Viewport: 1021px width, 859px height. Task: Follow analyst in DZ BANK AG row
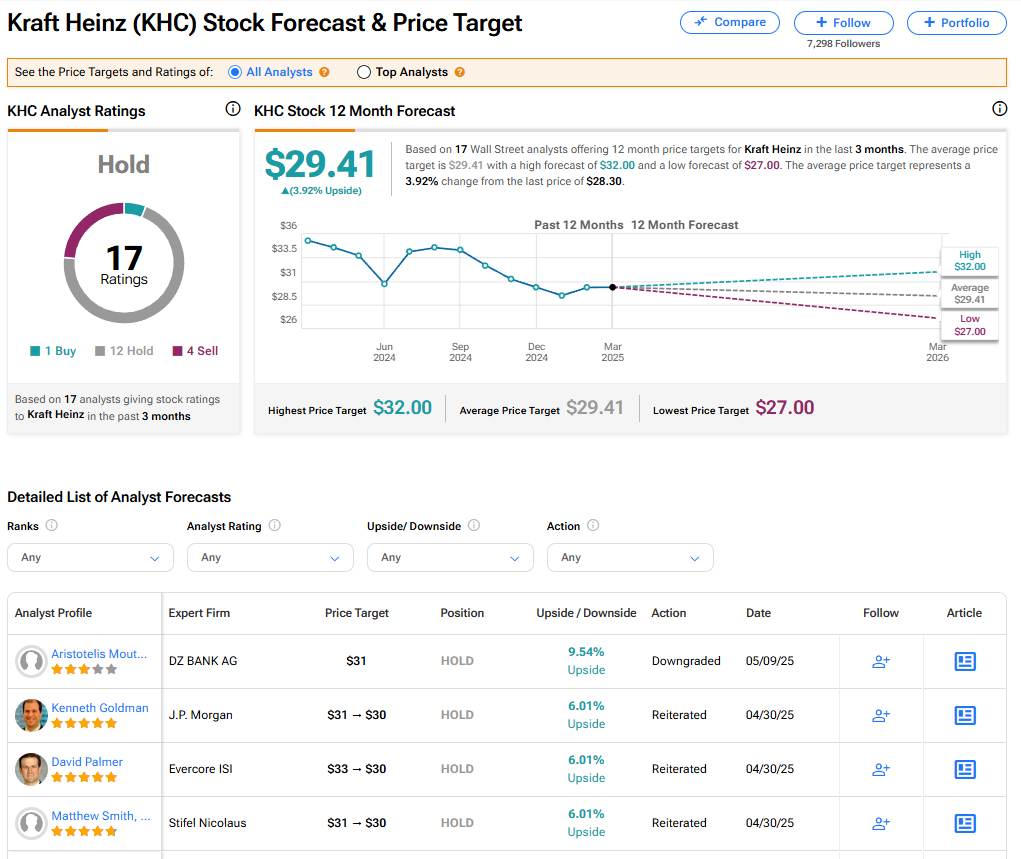click(x=881, y=662)
